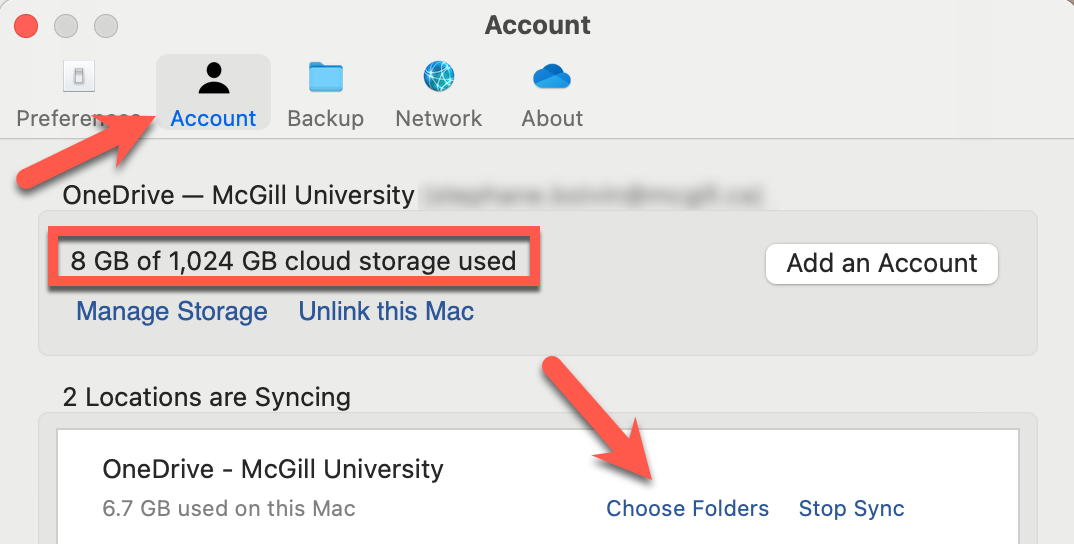Click the Stop Sync link
The height and width of the screenshot is (544, 1074).
(x=851, y=508)
